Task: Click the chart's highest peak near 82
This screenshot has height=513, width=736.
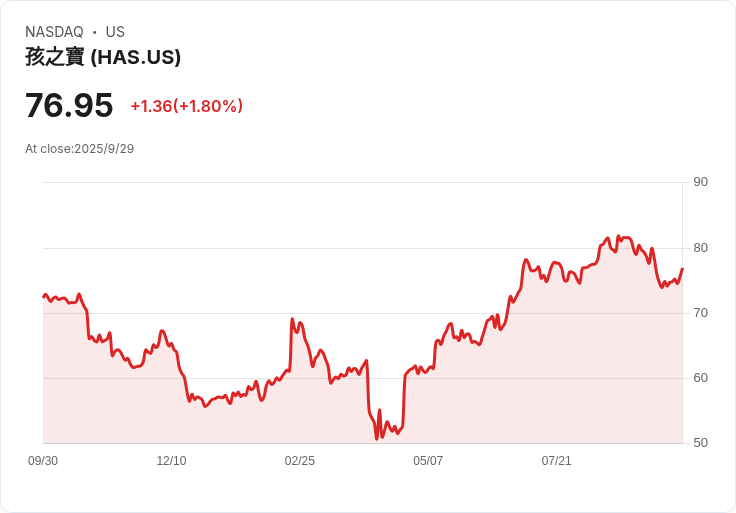Action: point(618,236)
